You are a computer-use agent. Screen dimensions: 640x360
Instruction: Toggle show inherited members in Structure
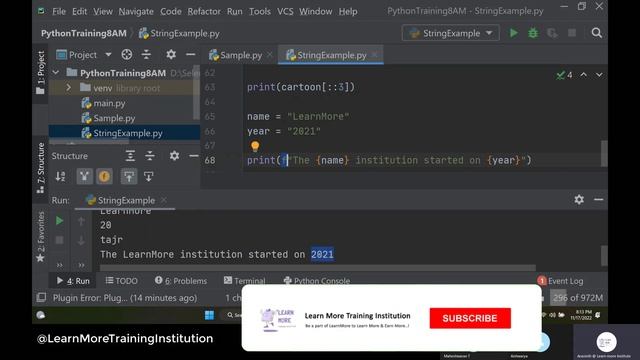84,176
